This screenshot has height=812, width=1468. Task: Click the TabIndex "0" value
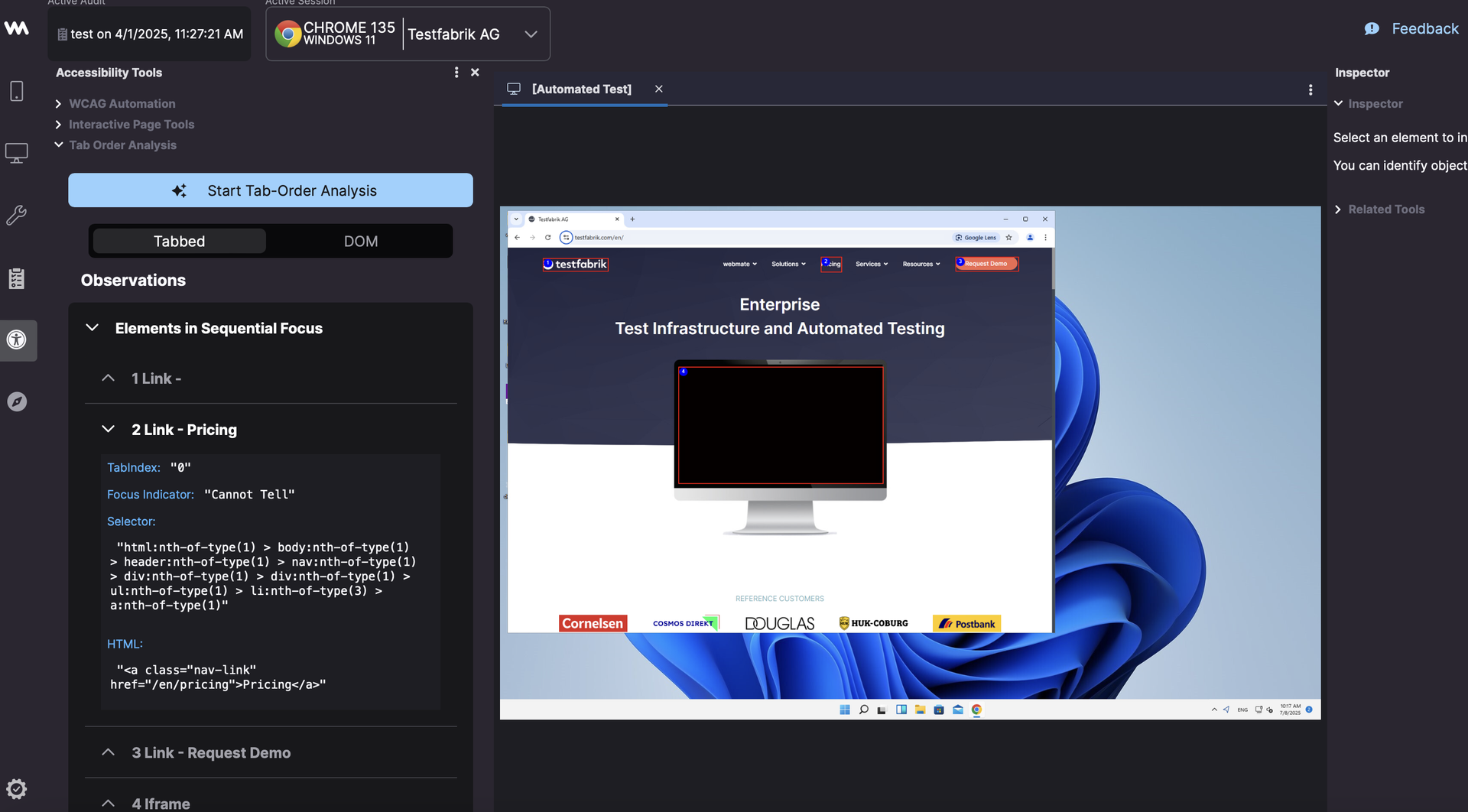180,467
